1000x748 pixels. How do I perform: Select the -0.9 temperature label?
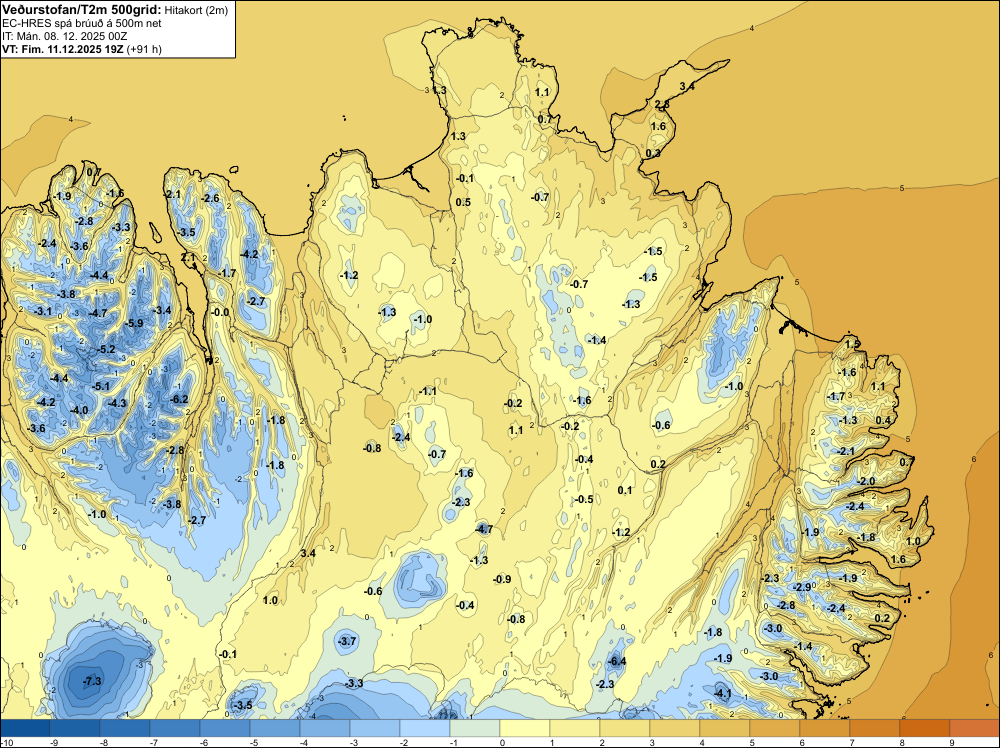click(x=503, y=579)
